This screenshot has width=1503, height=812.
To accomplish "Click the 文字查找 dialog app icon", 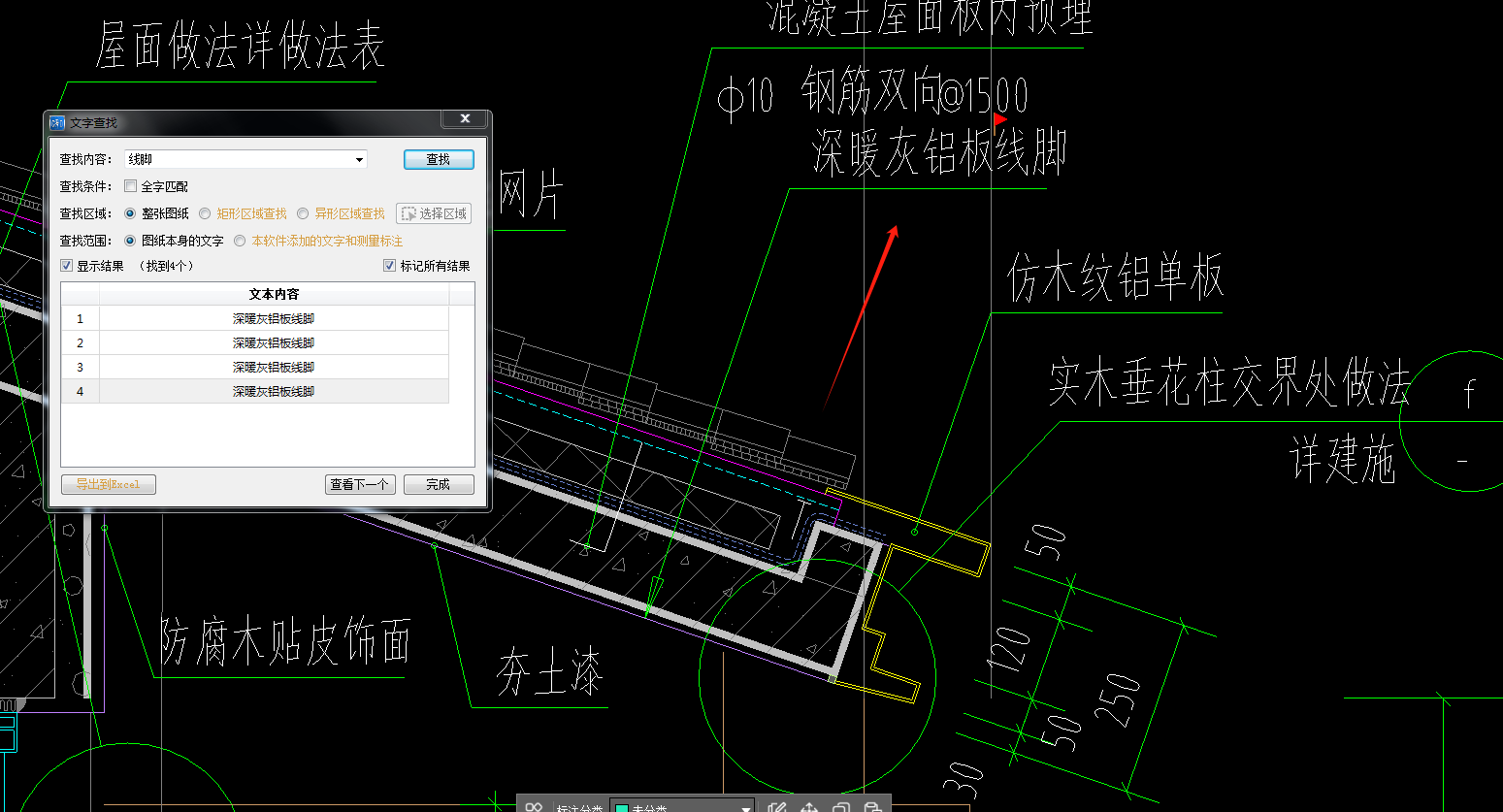I will tap(57, 123).
